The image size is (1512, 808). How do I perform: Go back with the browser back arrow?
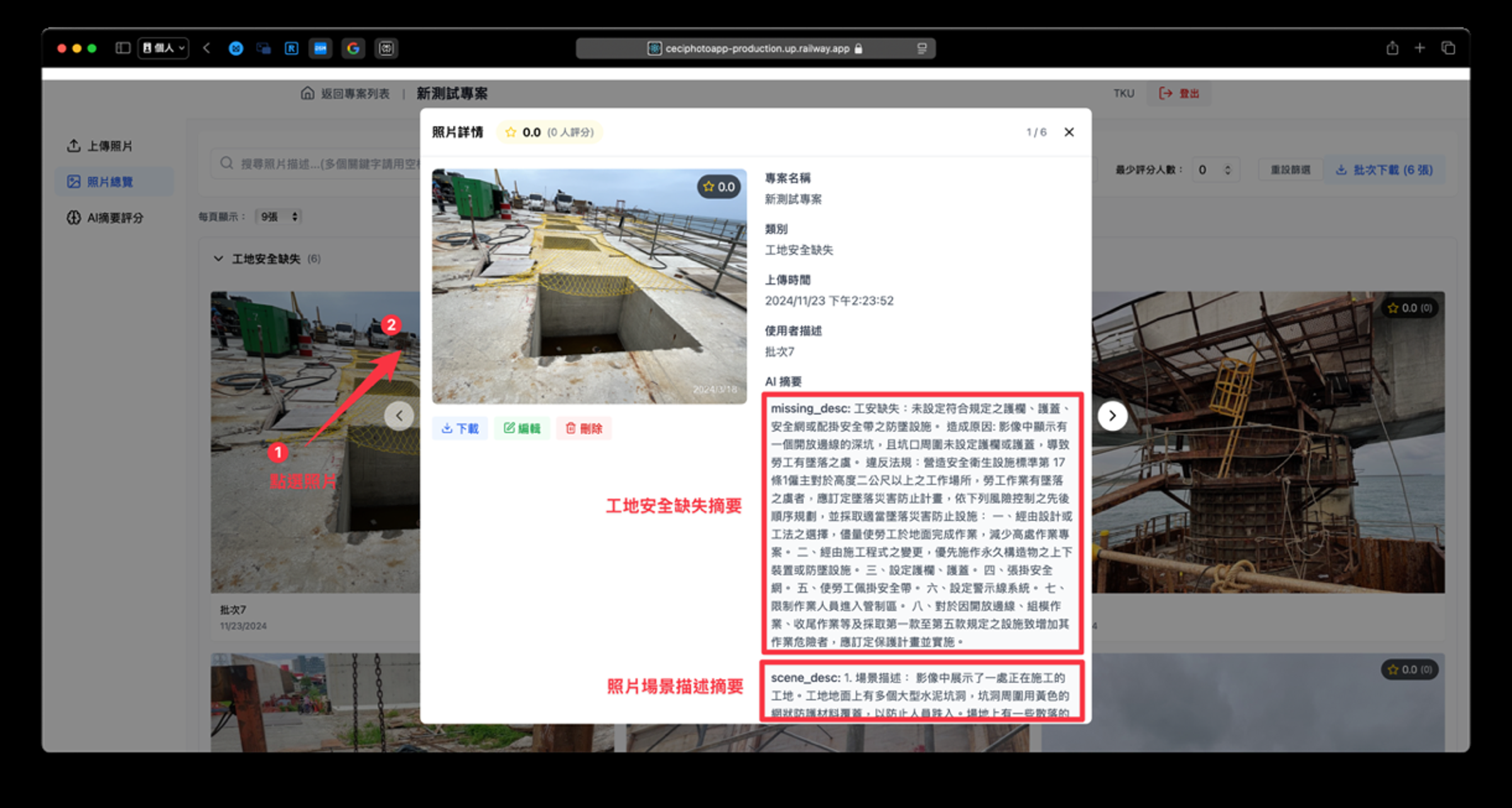207,48
